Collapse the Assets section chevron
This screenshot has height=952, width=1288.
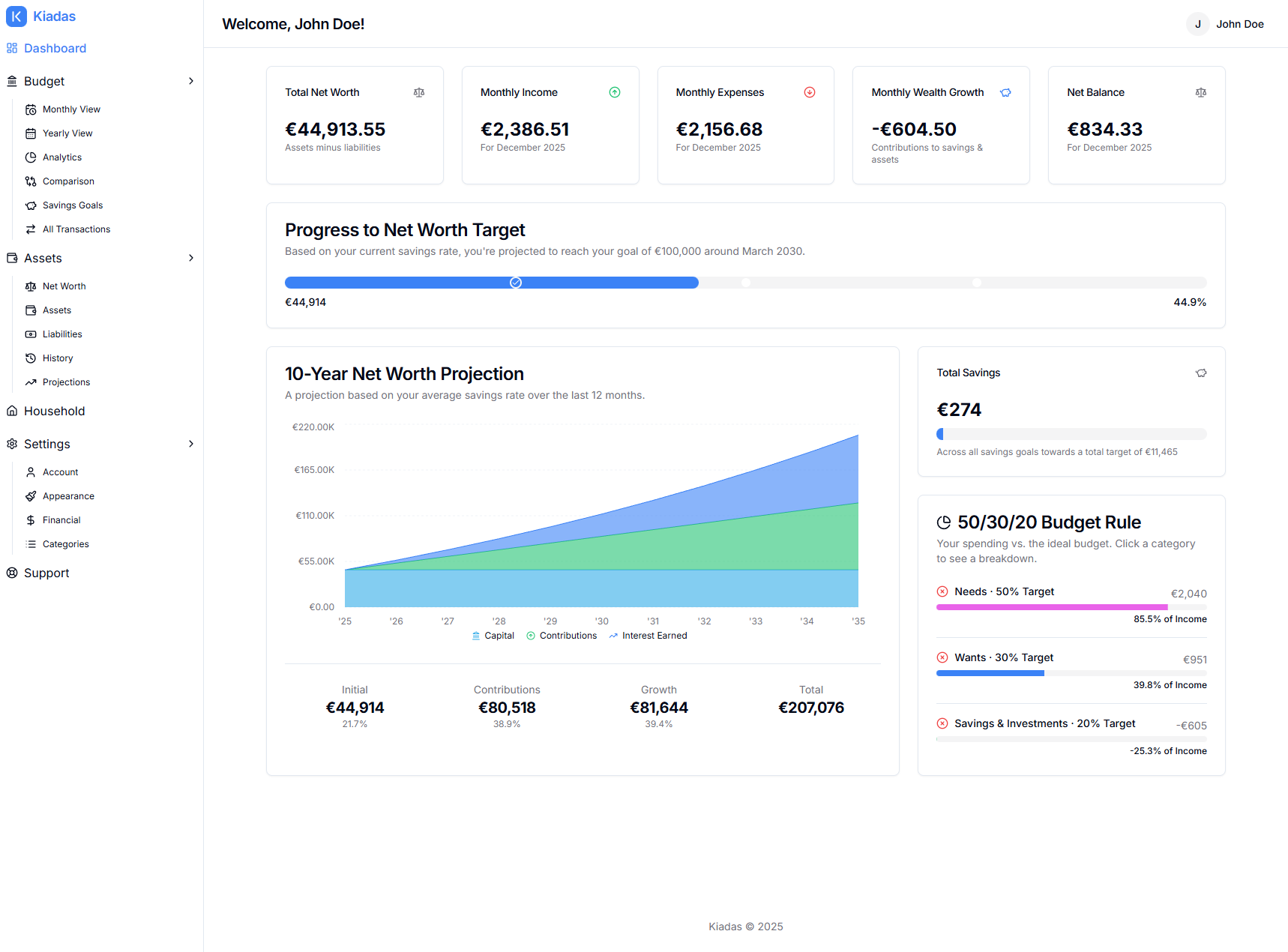click(x=191, y=258)
